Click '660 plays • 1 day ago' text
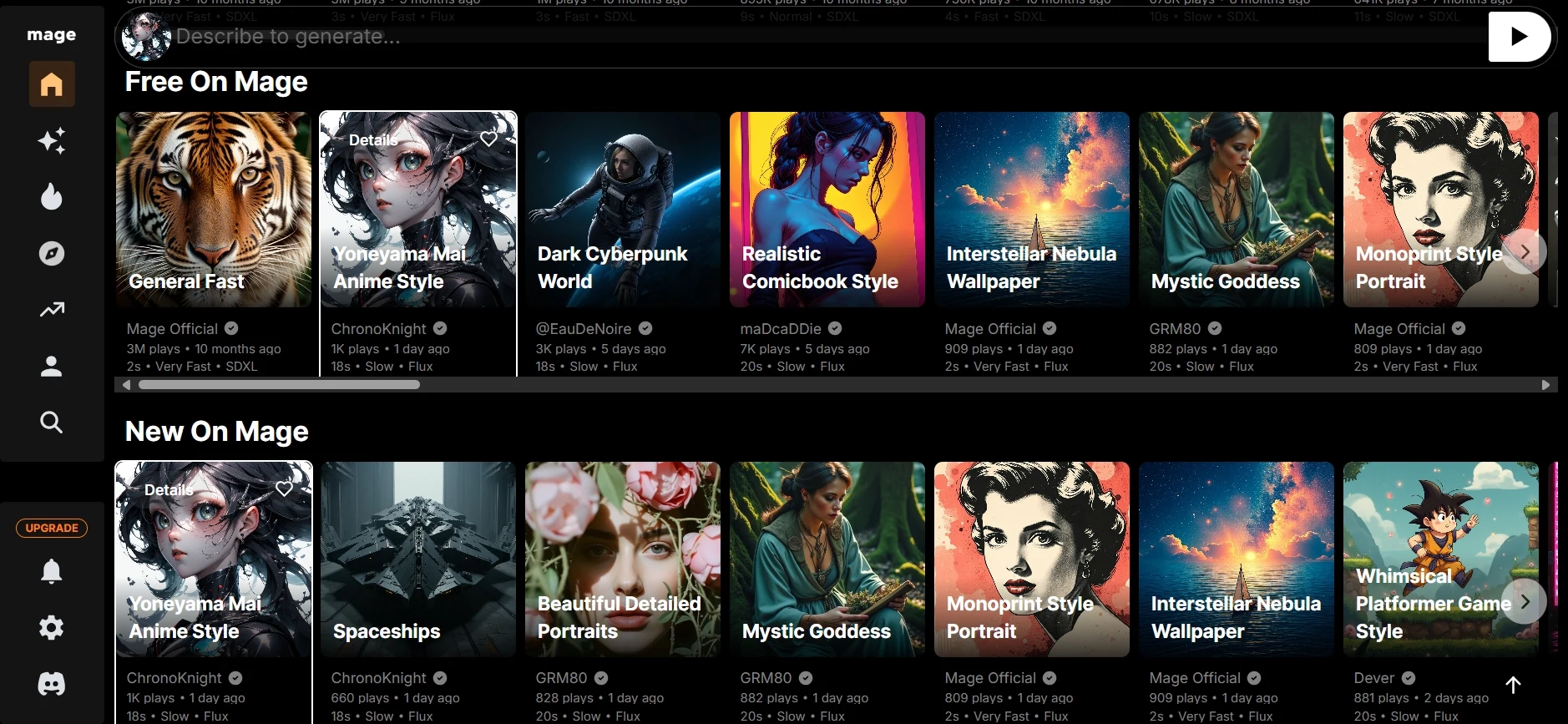Image resolution: width=1568 pixels, height=724 pixels. 395,698
